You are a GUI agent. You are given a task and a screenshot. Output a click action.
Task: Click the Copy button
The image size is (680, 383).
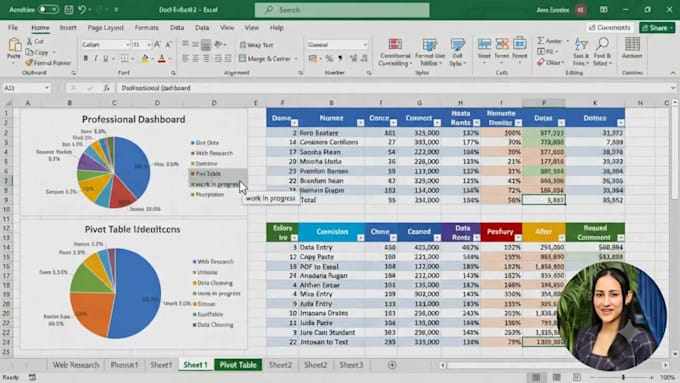[37, 52]
